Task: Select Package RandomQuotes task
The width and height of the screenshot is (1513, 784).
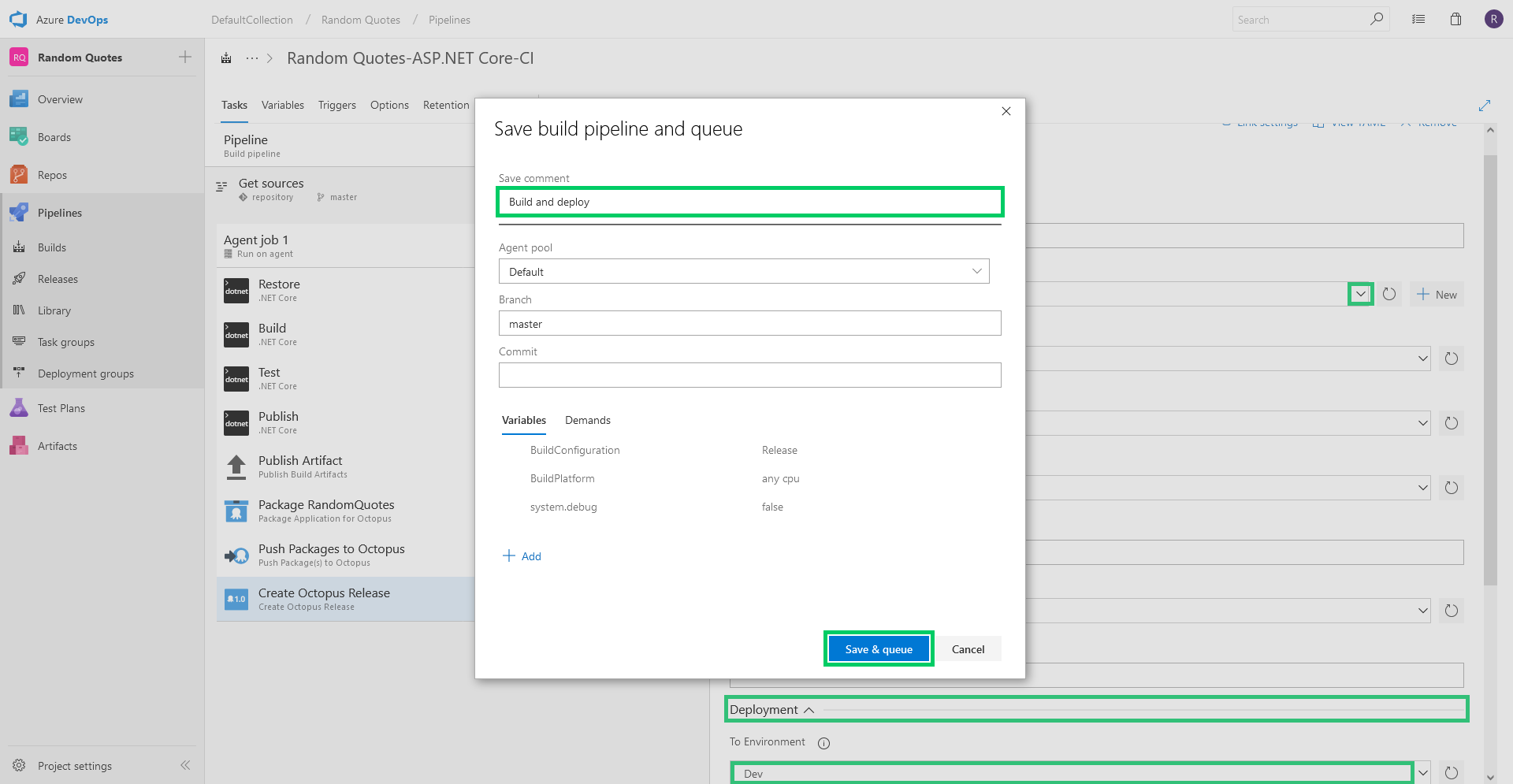Action: click(345, 511)
